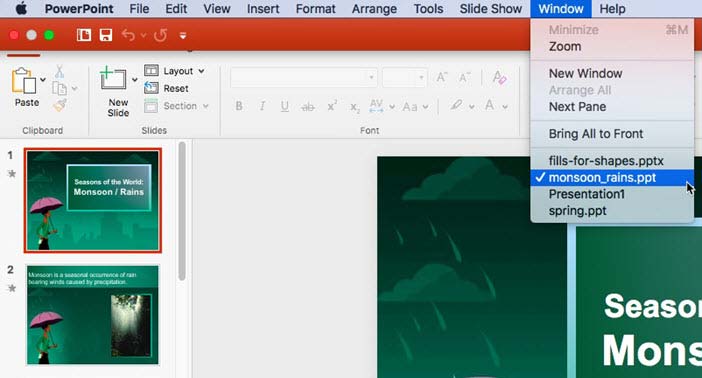Select slide 2 thumbnail
Viewport: 702px width, 378px height.
(93, 315)
